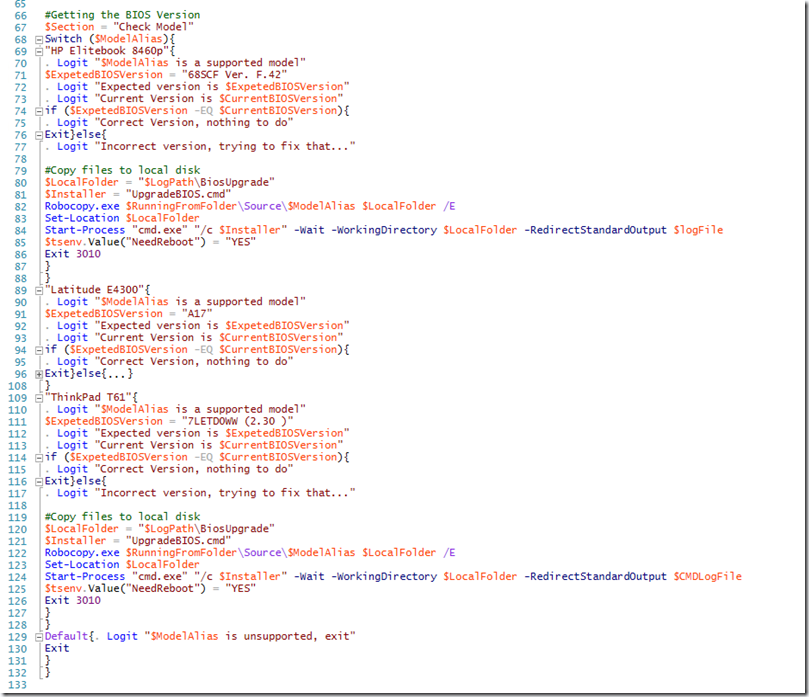Image resolution: width=809 pixels, height=697 pixels.
Task: Click the #Getting the BIOS Version comment
Action: point(122,15)
